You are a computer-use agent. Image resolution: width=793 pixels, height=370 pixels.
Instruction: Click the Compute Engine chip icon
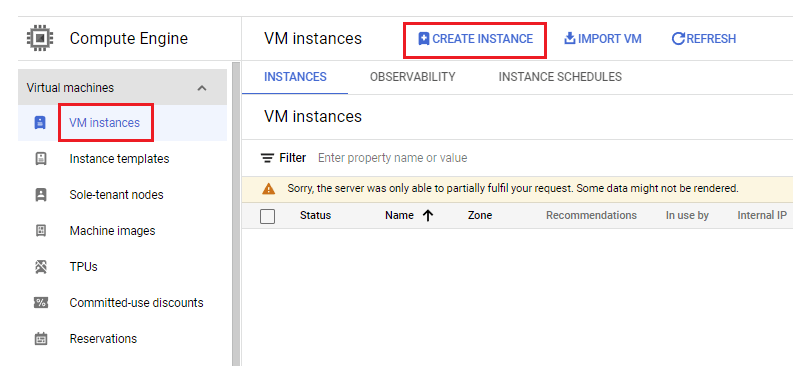click(39, 38)
